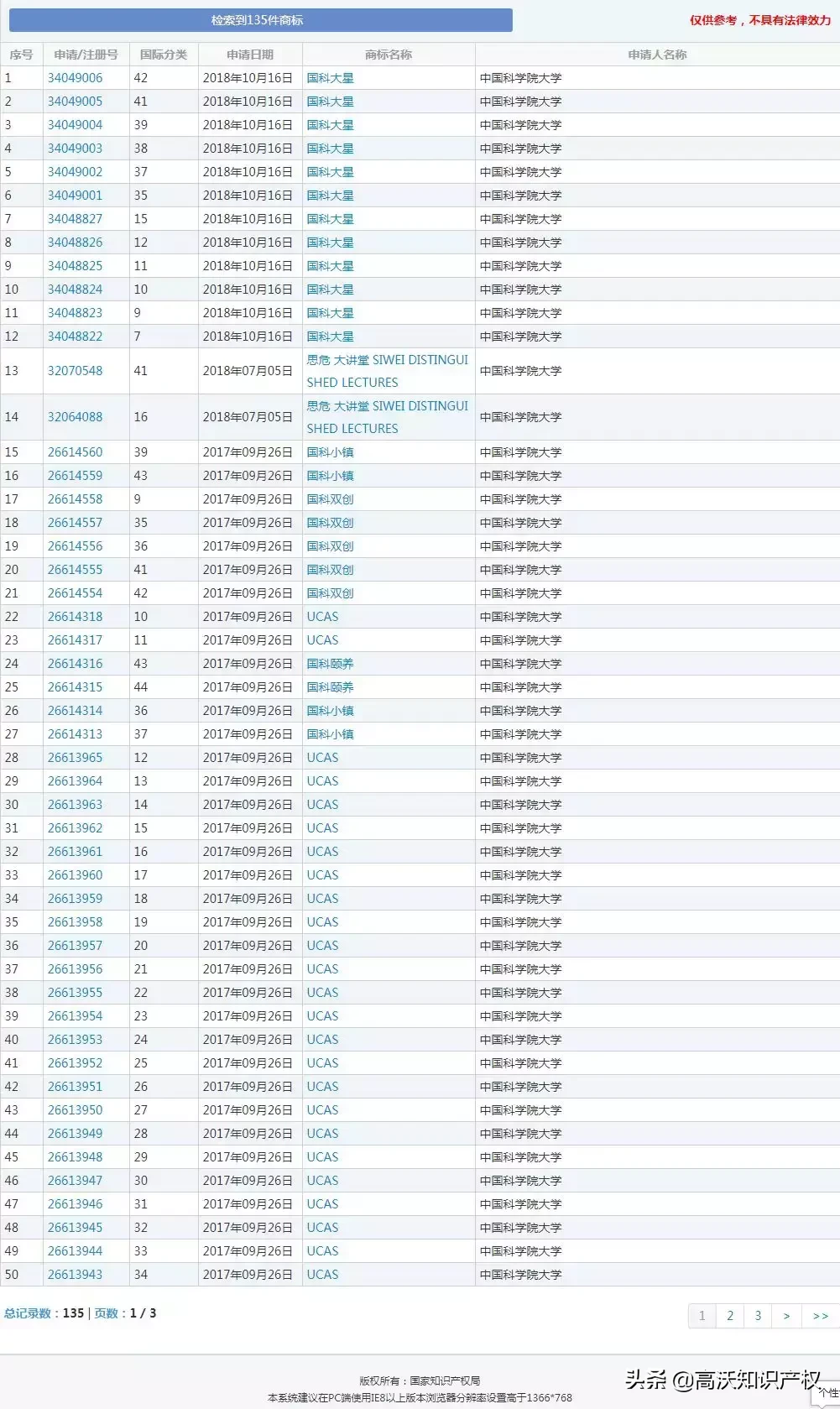This screenshot has width=840, height=1409.
Task: Open registration number 32064088 link
Action: 75,417
